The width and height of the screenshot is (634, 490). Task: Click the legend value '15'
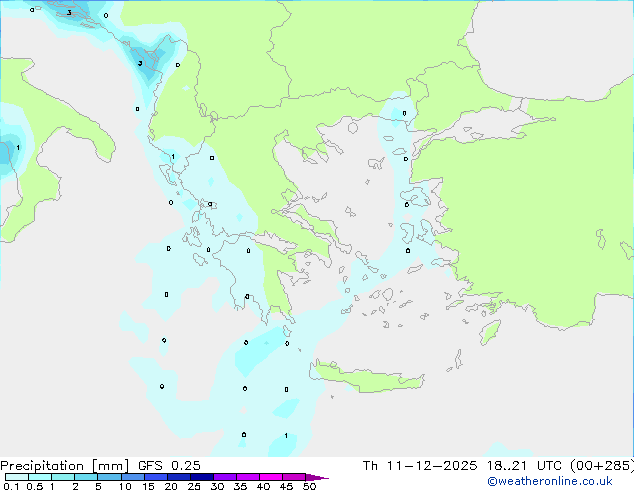[x=148, y=486]
